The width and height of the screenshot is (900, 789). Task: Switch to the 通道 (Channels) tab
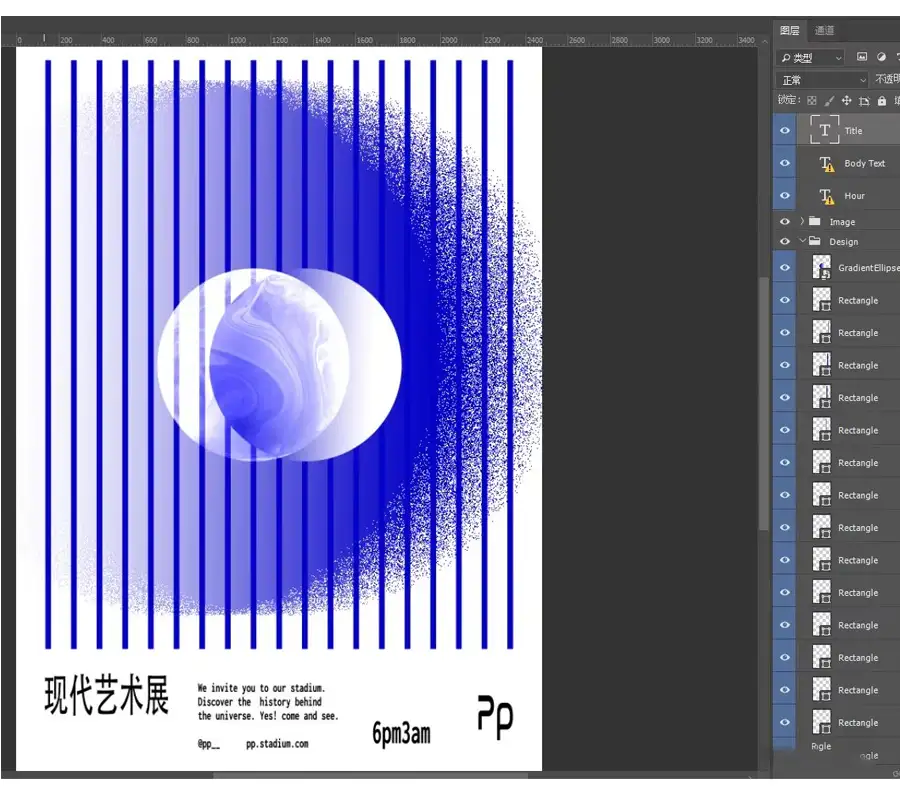click(825, 31)
